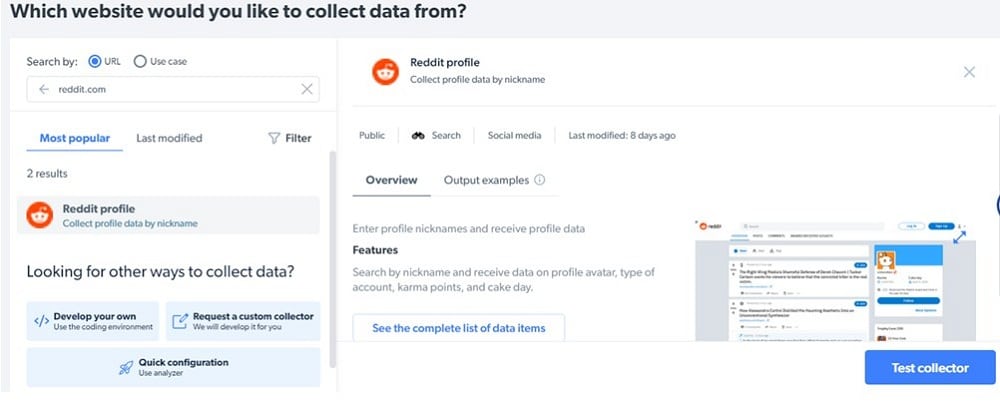Click the pencil edit request icon

coord(180,321)
